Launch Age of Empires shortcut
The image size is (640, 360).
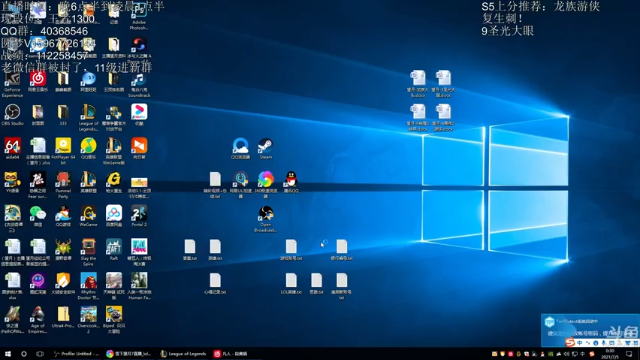click(38, 320)
